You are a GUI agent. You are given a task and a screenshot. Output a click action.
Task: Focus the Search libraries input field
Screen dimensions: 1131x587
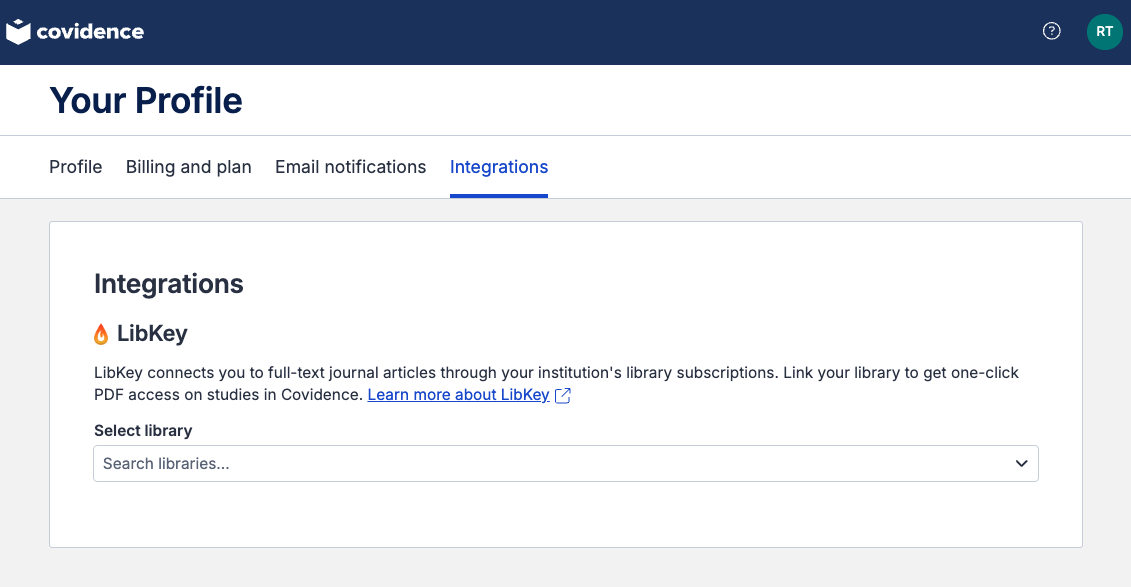(x=566, y=464)
